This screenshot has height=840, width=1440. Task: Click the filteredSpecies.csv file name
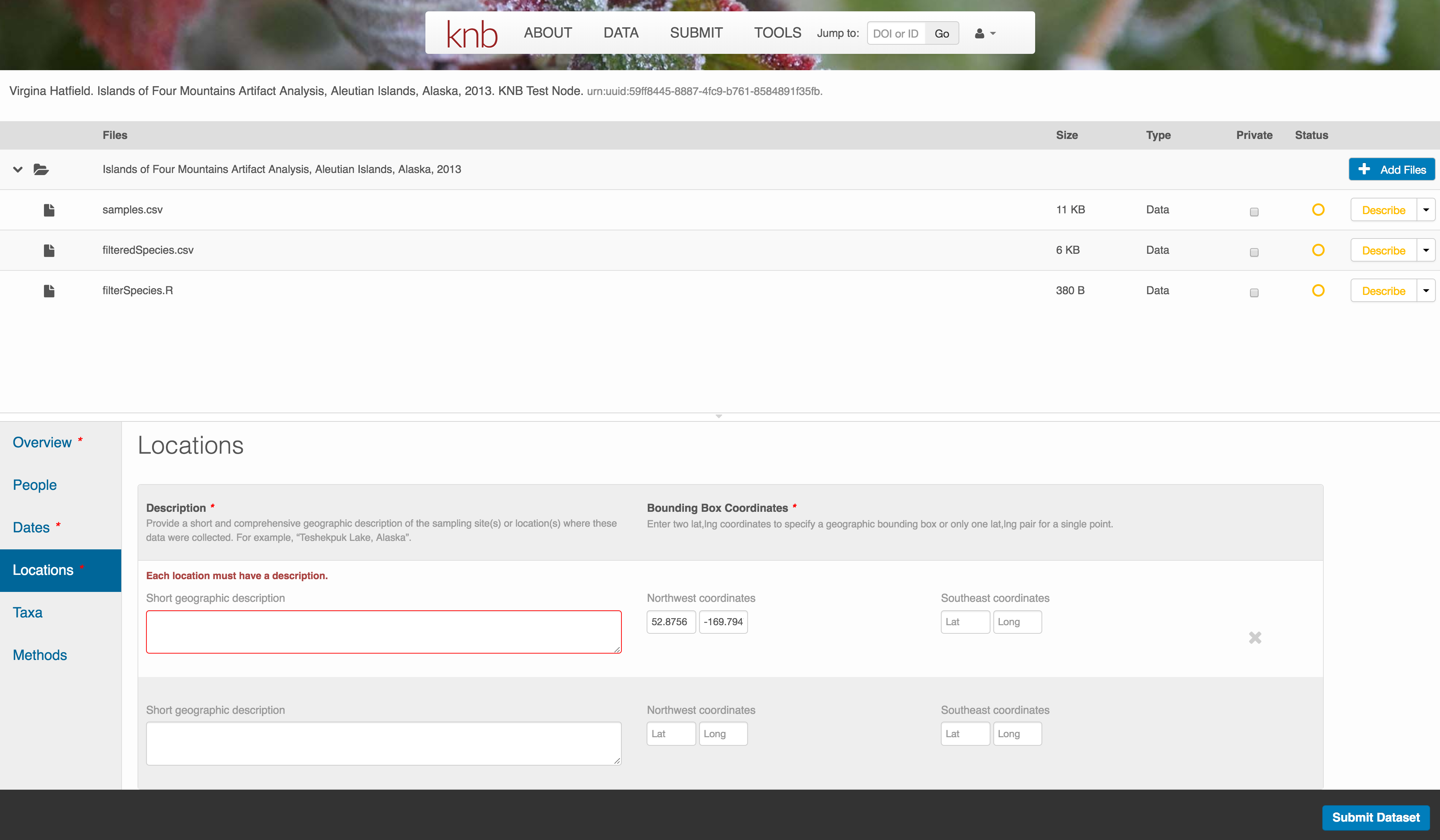(x=148, y=250)
